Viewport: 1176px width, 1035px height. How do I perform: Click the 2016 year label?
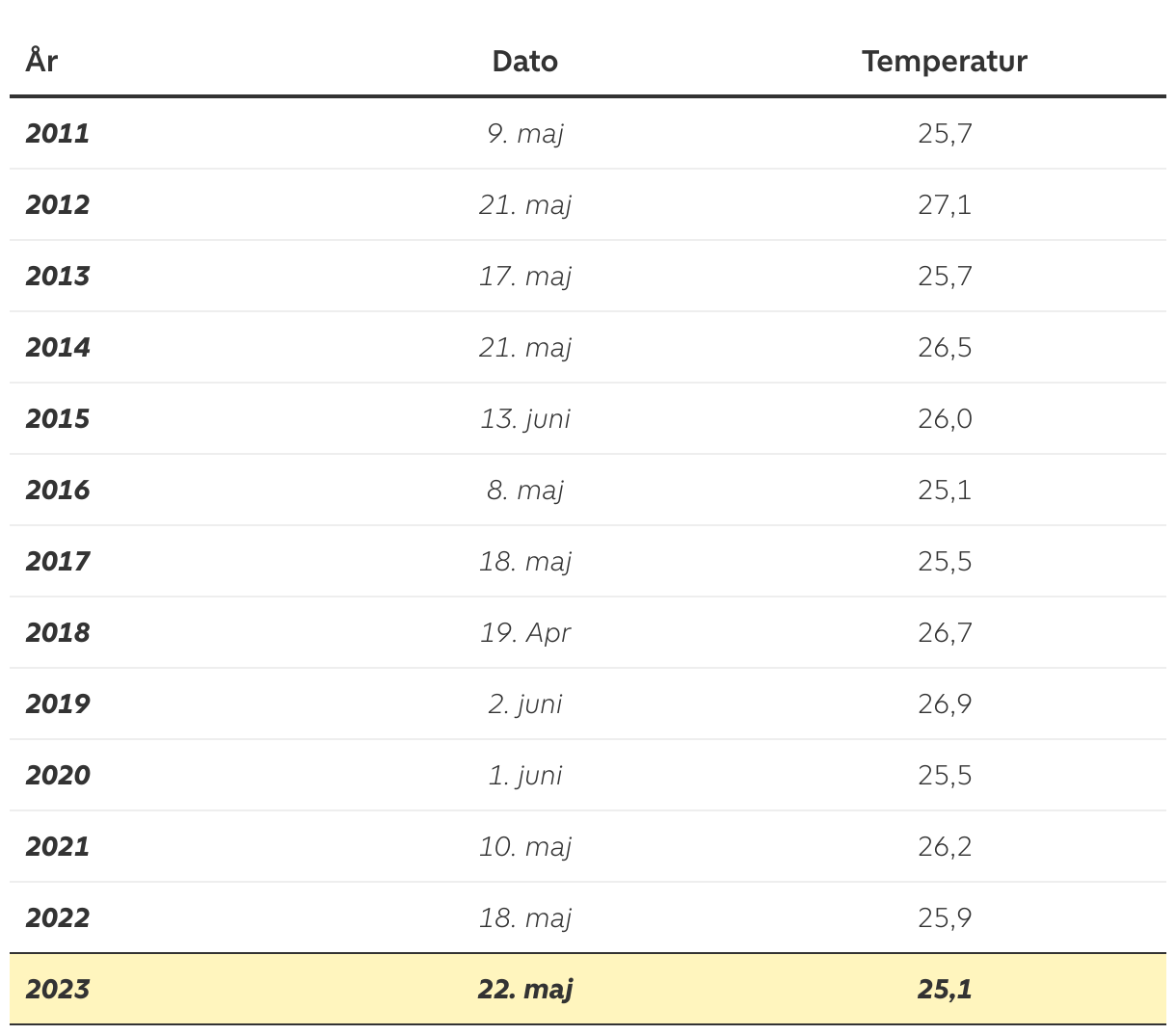click(x=58, y=490)
